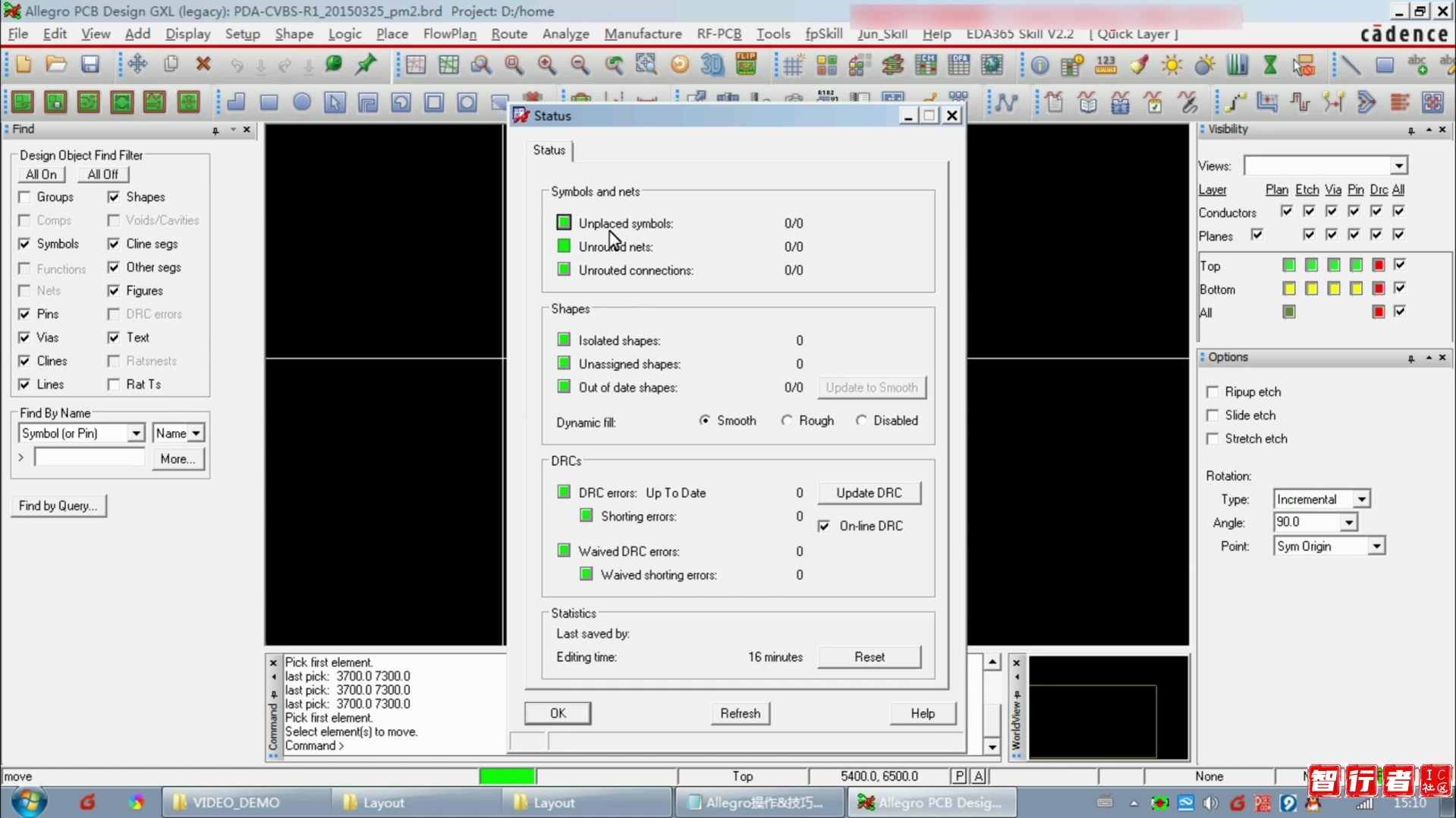The image size is (1456, 818).
Task: Open the CM constraint manager icon
Action: 926,65
